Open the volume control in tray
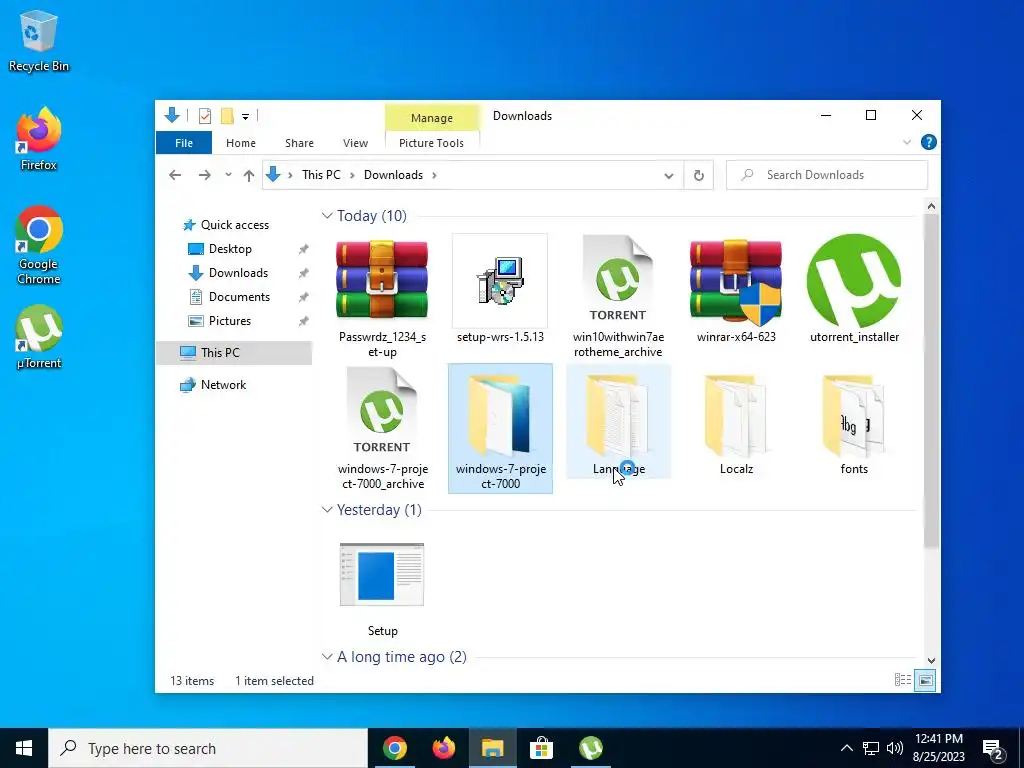This screenshot has width=1024, height=768. pos(895,748)
